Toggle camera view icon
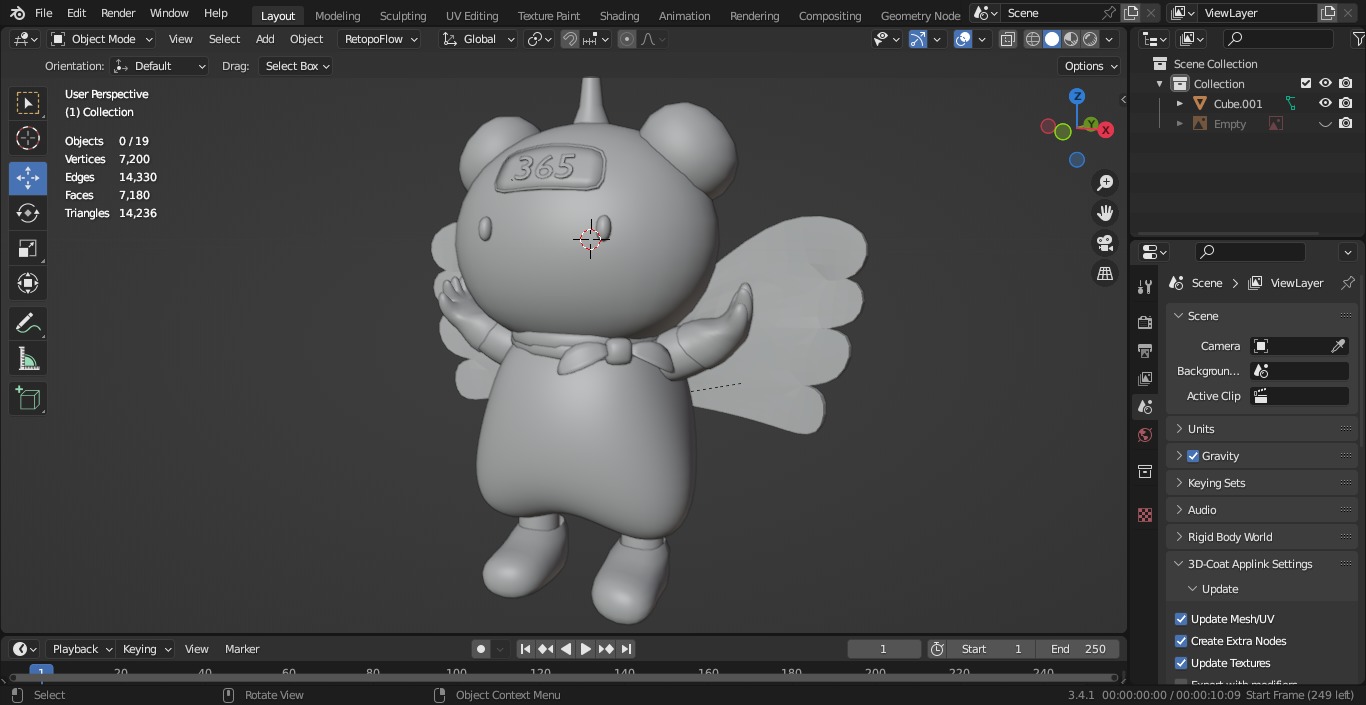 point(1105,243)
